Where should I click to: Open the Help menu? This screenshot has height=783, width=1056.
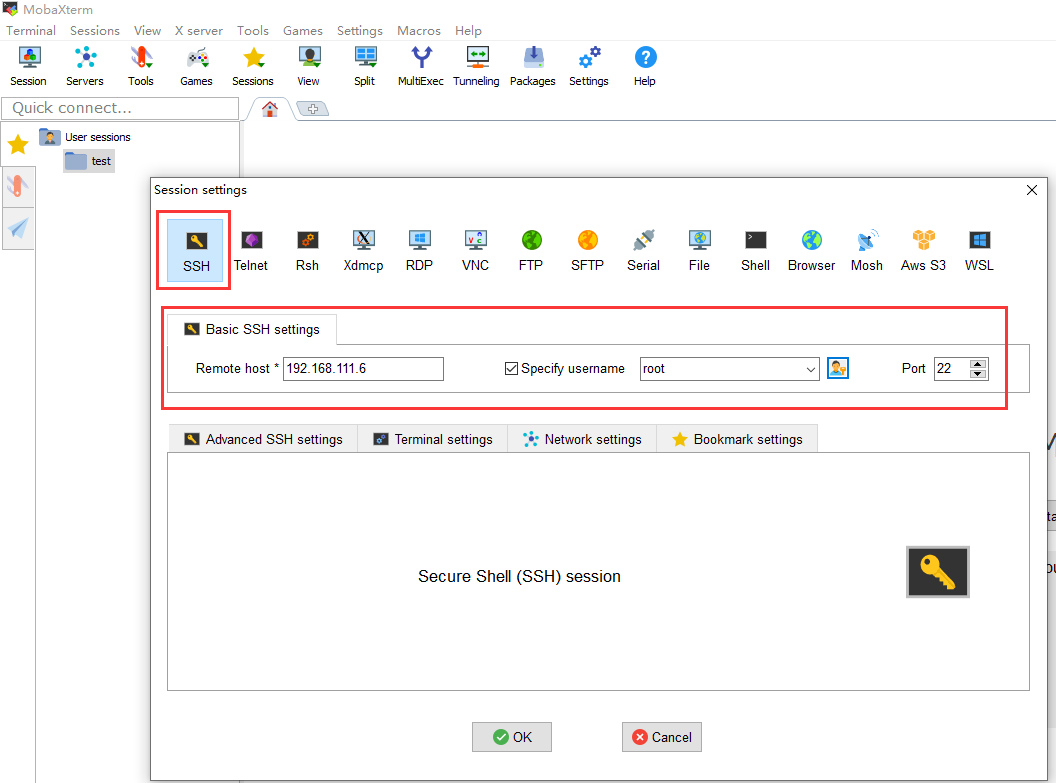(468, 30)
